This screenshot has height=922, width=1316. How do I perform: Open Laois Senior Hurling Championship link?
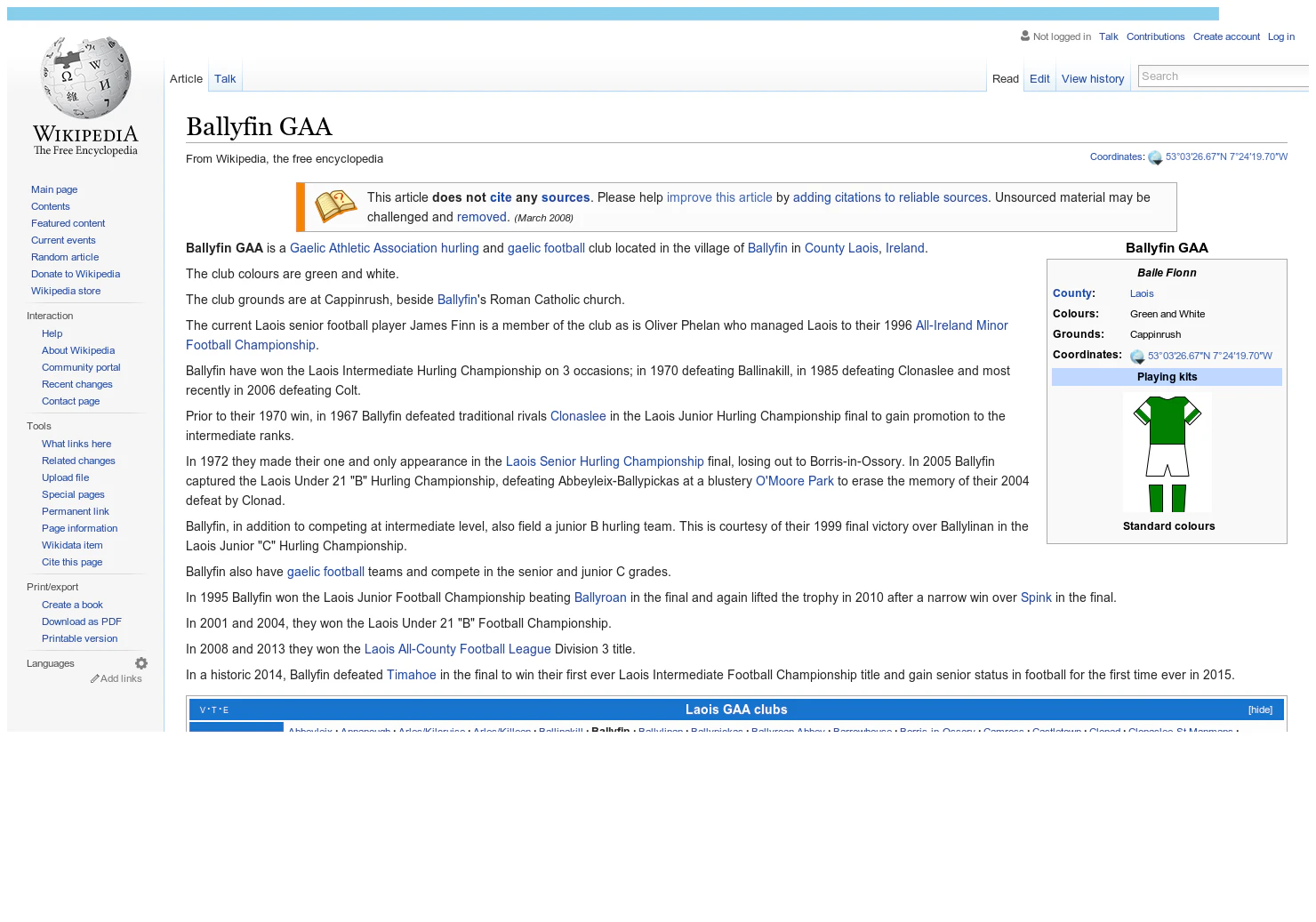pyautogui.click(x=605, y=461)
